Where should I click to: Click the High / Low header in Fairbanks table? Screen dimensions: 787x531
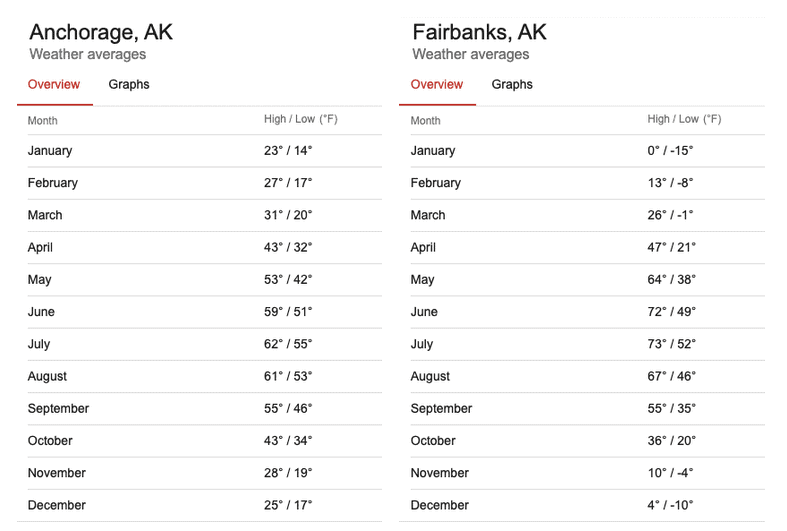(684, 120)
